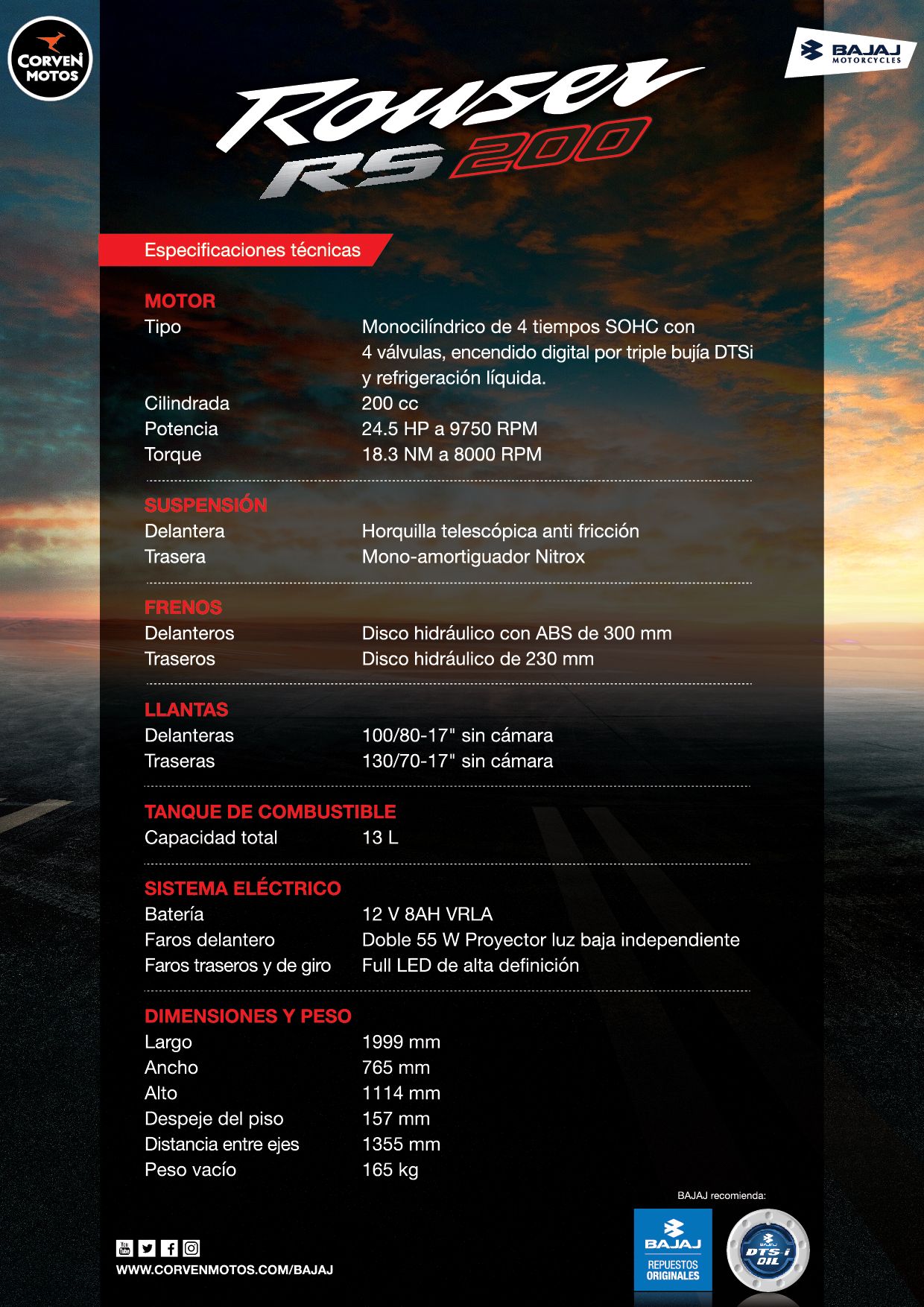This screenshot has width=924, height=1307.
Task: Click Full LED de alta definición text
Action: (470, 965)
